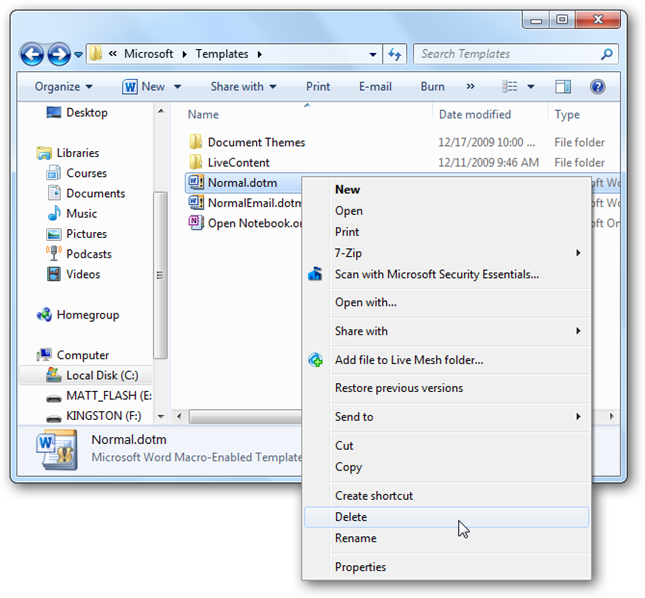Image resolution: width=645 pixels, height=598 pixels.
Task: Select the Normal.dotm file
Action: [232, 183]
